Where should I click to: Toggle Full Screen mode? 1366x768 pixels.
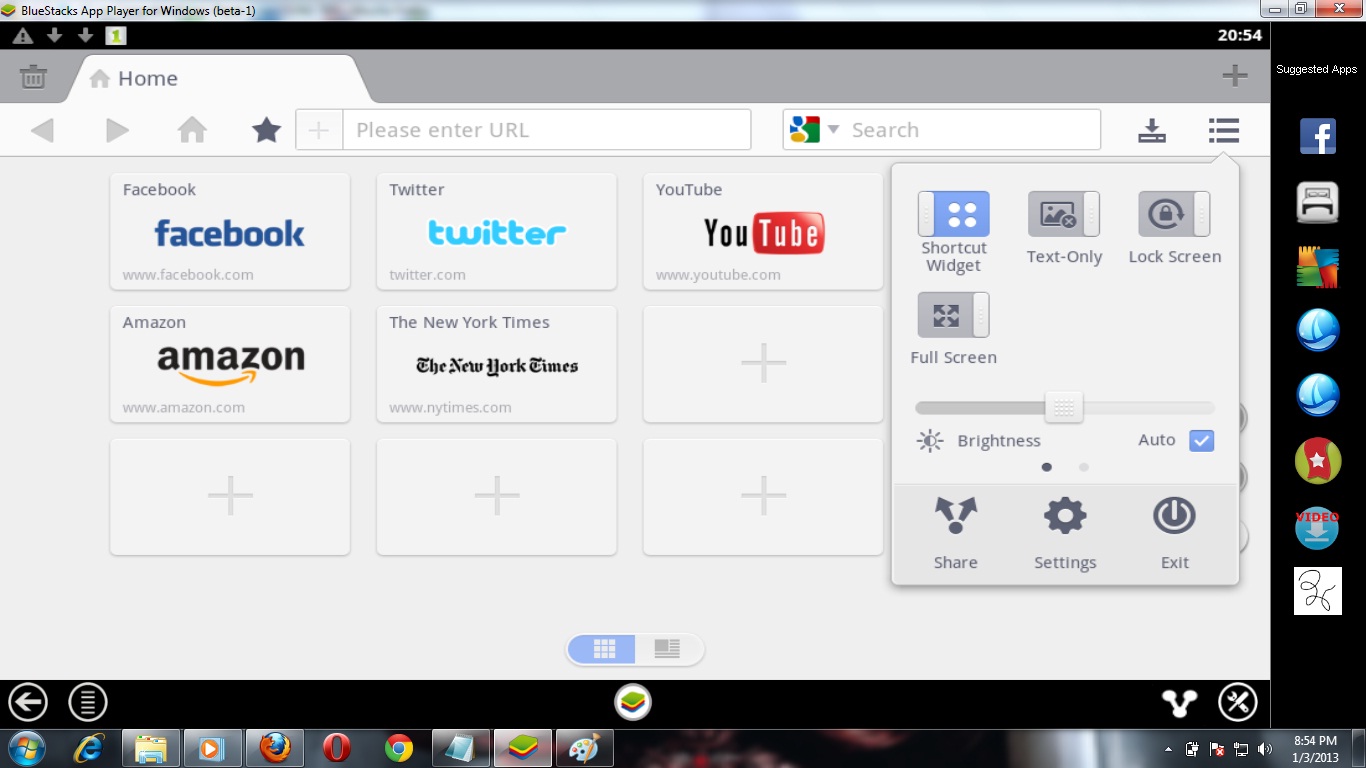coord(954,315)
